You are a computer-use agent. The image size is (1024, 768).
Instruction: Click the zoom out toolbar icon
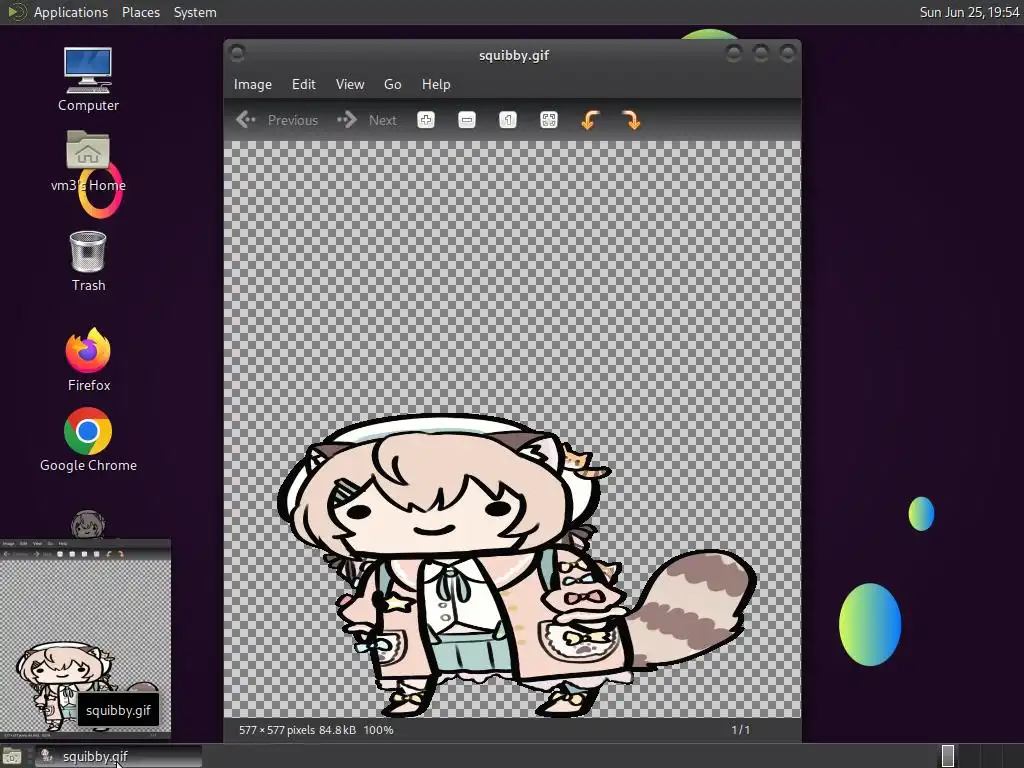[x=467, y=120]
